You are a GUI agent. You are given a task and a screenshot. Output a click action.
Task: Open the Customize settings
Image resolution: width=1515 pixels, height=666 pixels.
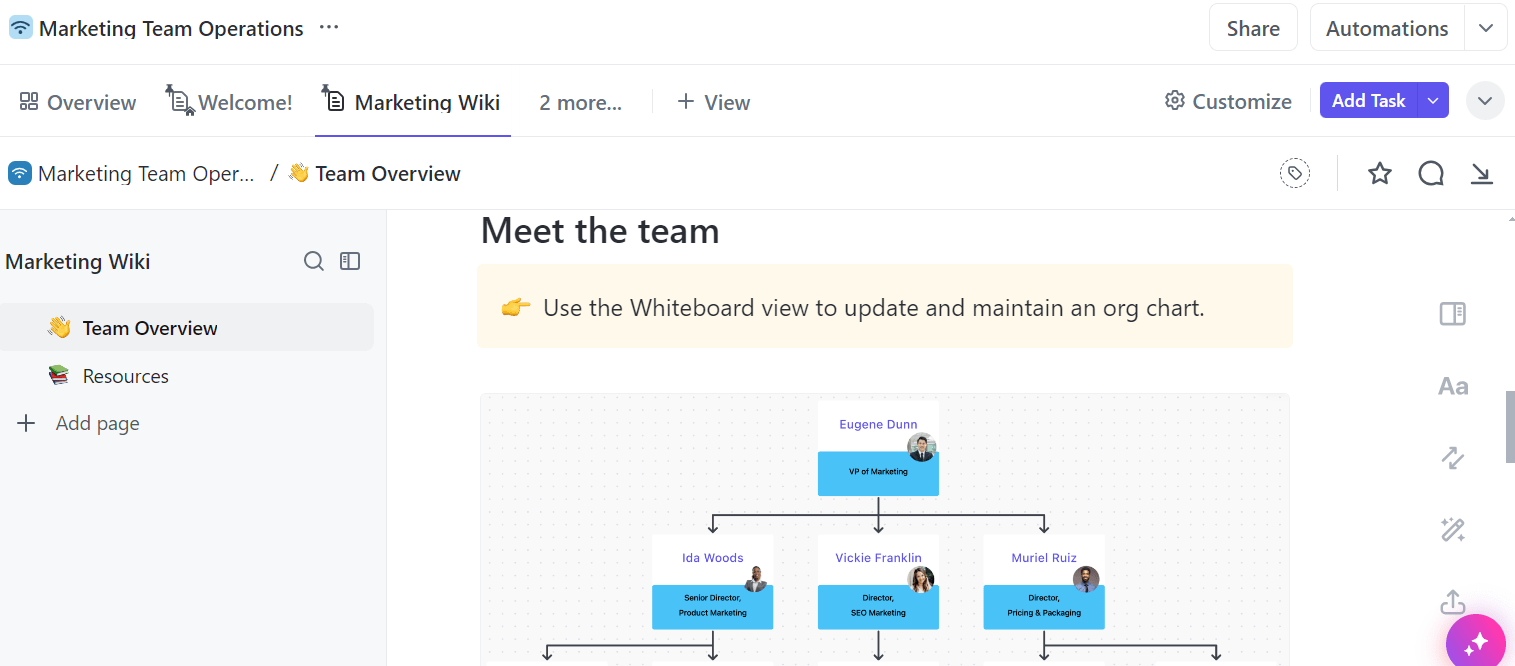[1228, 101]
